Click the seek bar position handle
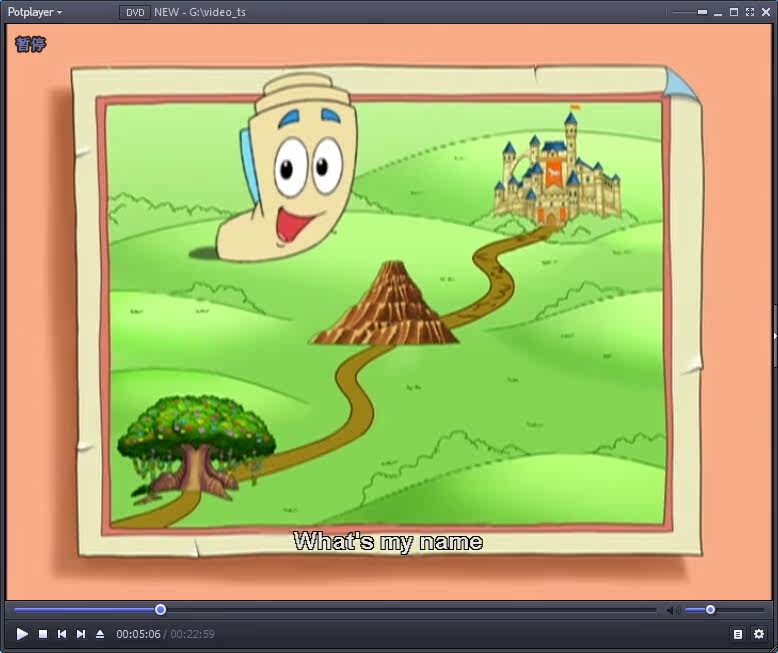Viewport: 778px width, 653px height. tap(160, 609)
